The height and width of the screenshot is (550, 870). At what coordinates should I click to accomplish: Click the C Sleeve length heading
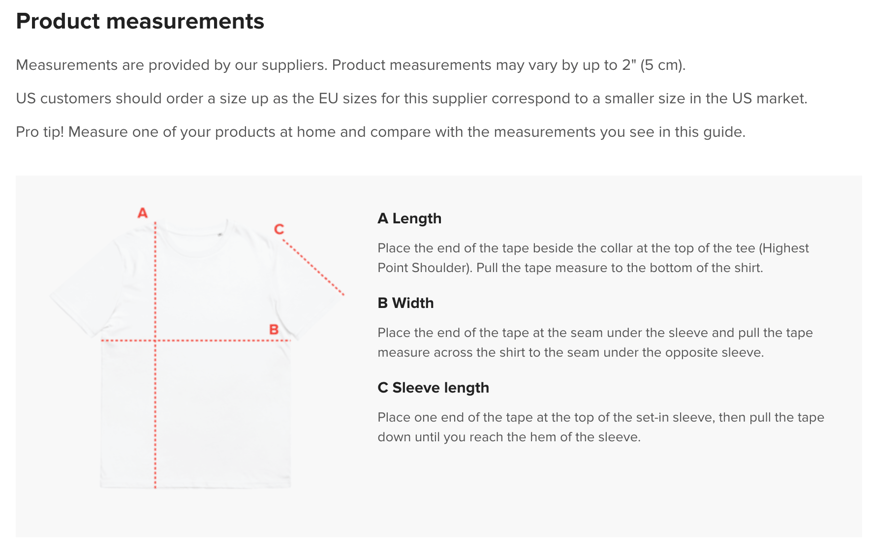pos(433,387)
